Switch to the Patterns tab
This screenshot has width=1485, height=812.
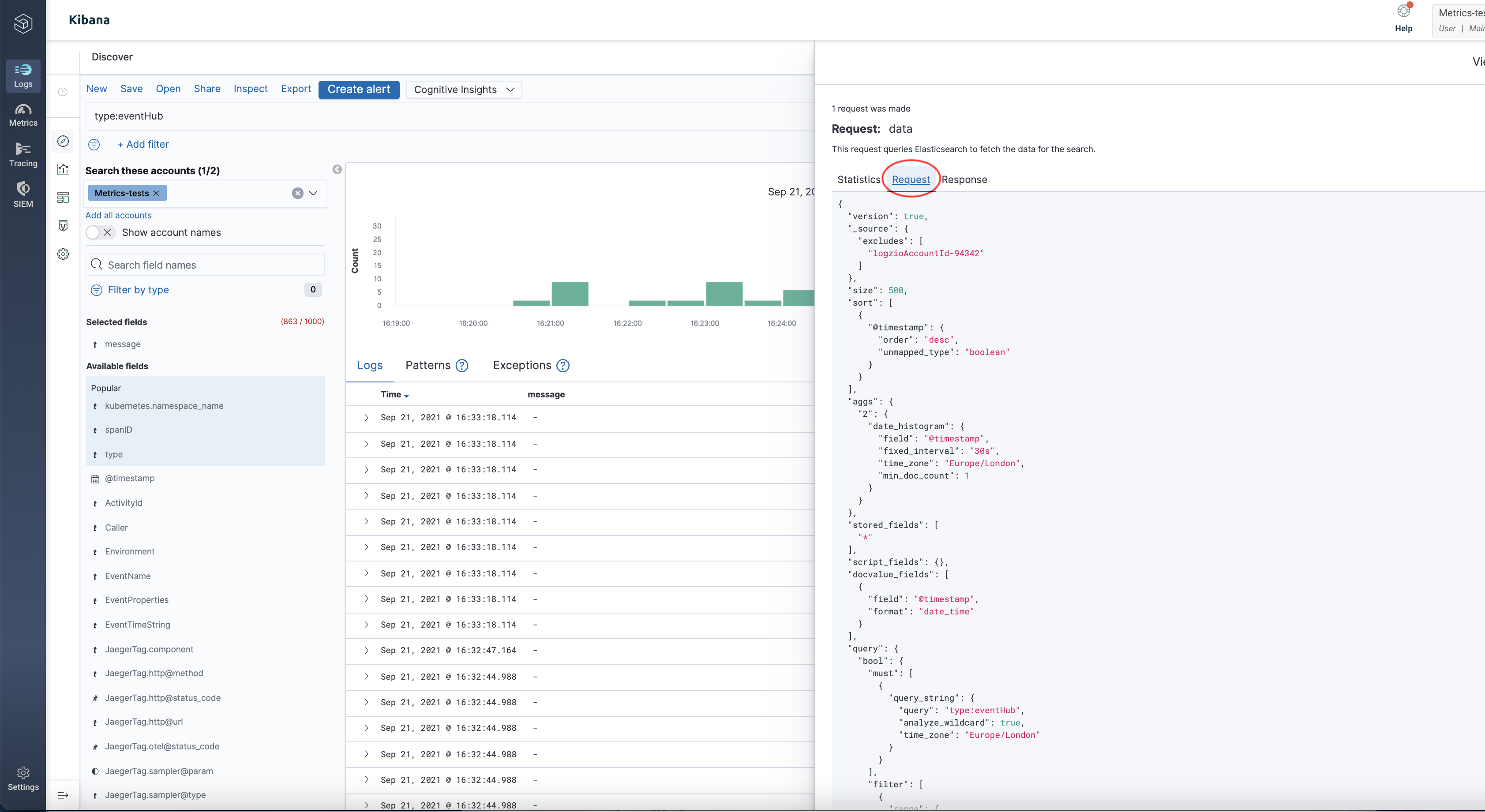(428, 365)
